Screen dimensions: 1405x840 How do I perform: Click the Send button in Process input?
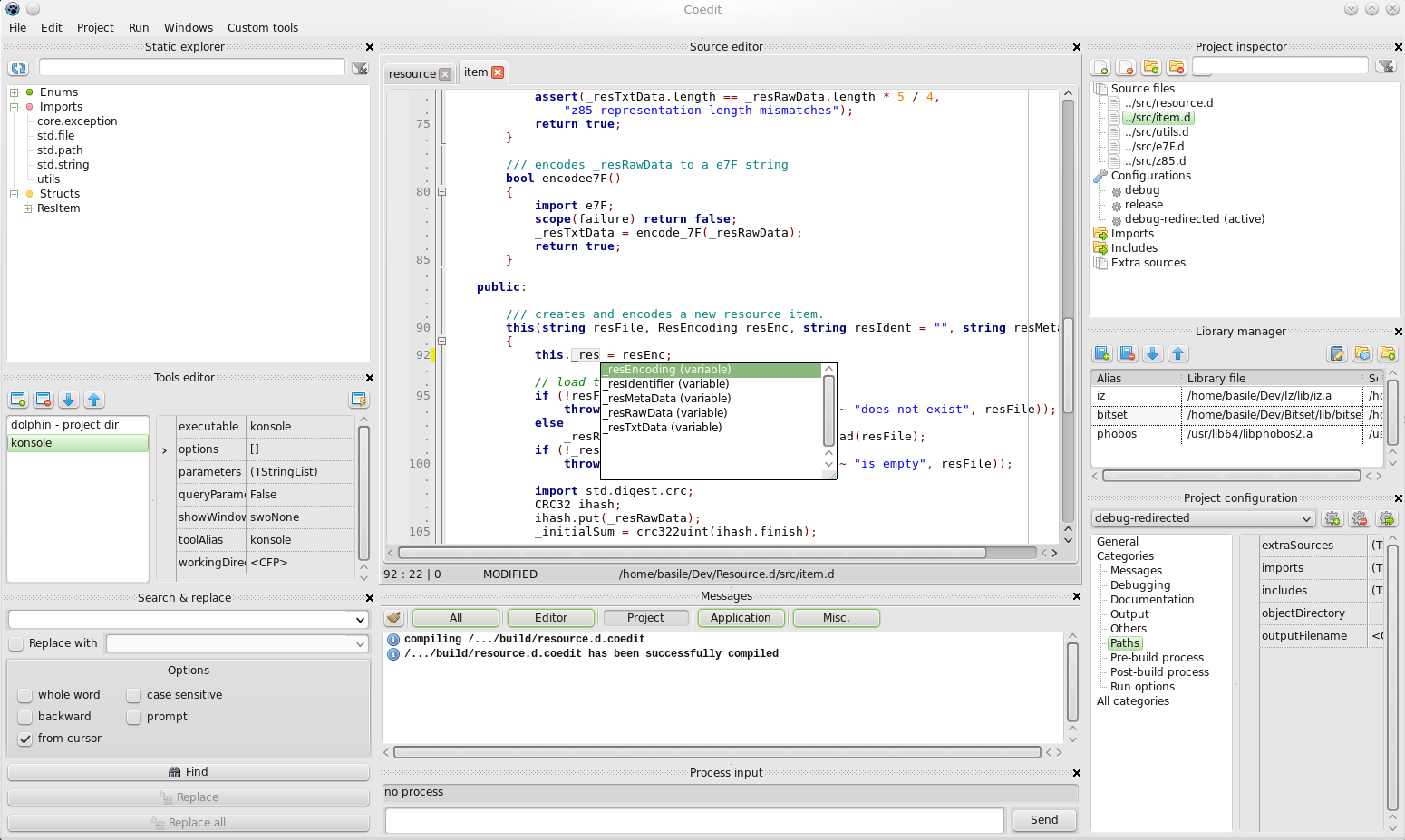pyautogui.click(x=1044, y=820)
